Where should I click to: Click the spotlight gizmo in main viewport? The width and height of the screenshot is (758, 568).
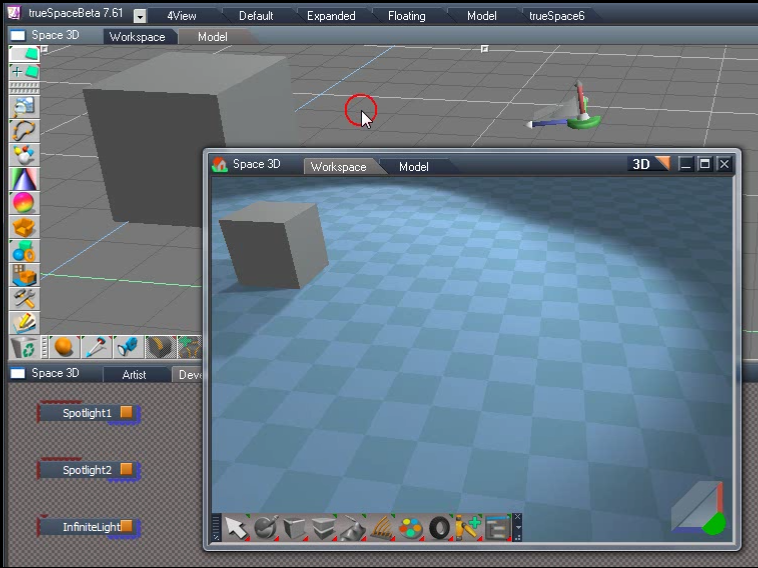click(x=564, y=107)
